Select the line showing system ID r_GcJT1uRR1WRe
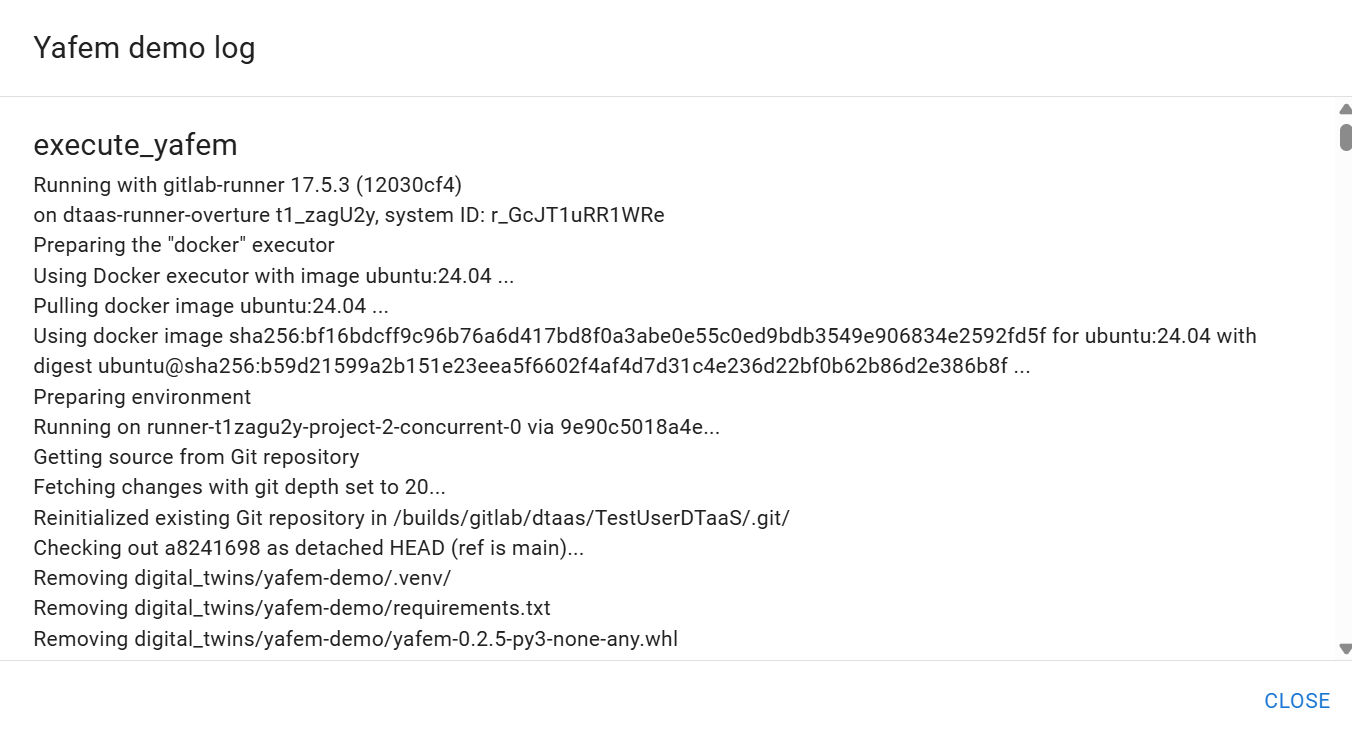The image size is (1352, 737). tap(350, 215)
